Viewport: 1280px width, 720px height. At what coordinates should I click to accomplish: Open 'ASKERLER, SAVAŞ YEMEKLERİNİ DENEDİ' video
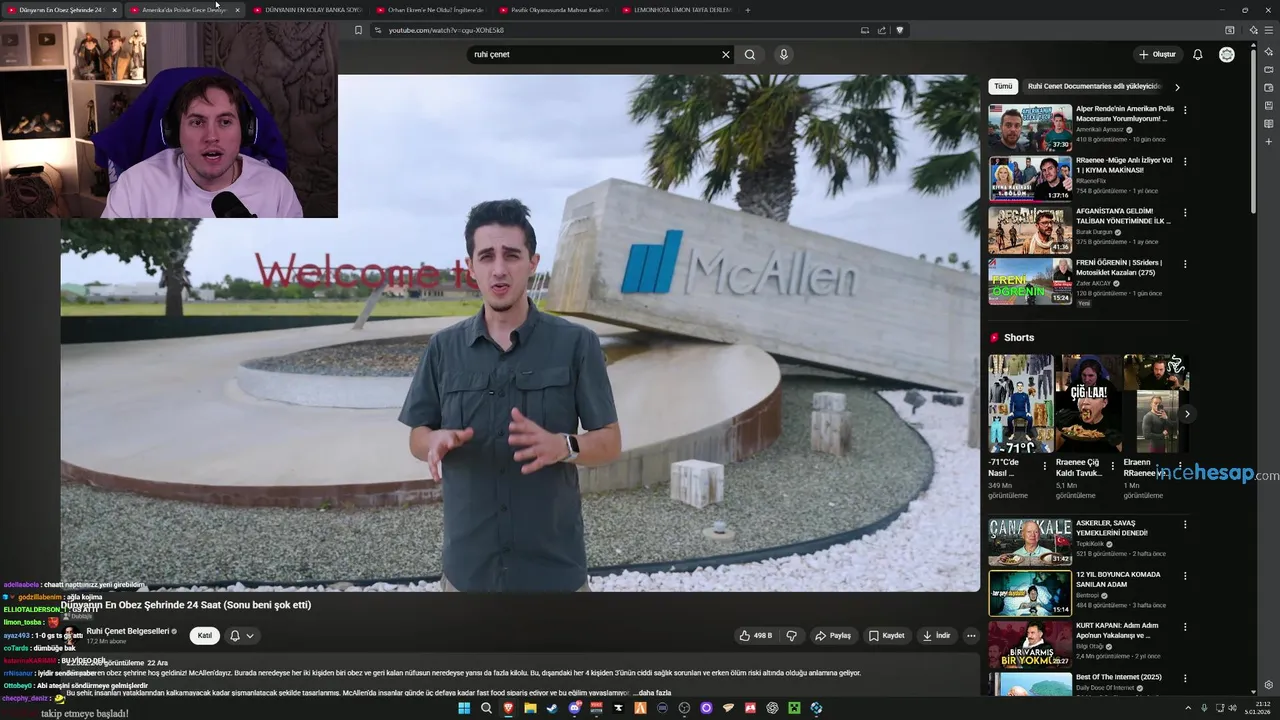[1030, 542]
